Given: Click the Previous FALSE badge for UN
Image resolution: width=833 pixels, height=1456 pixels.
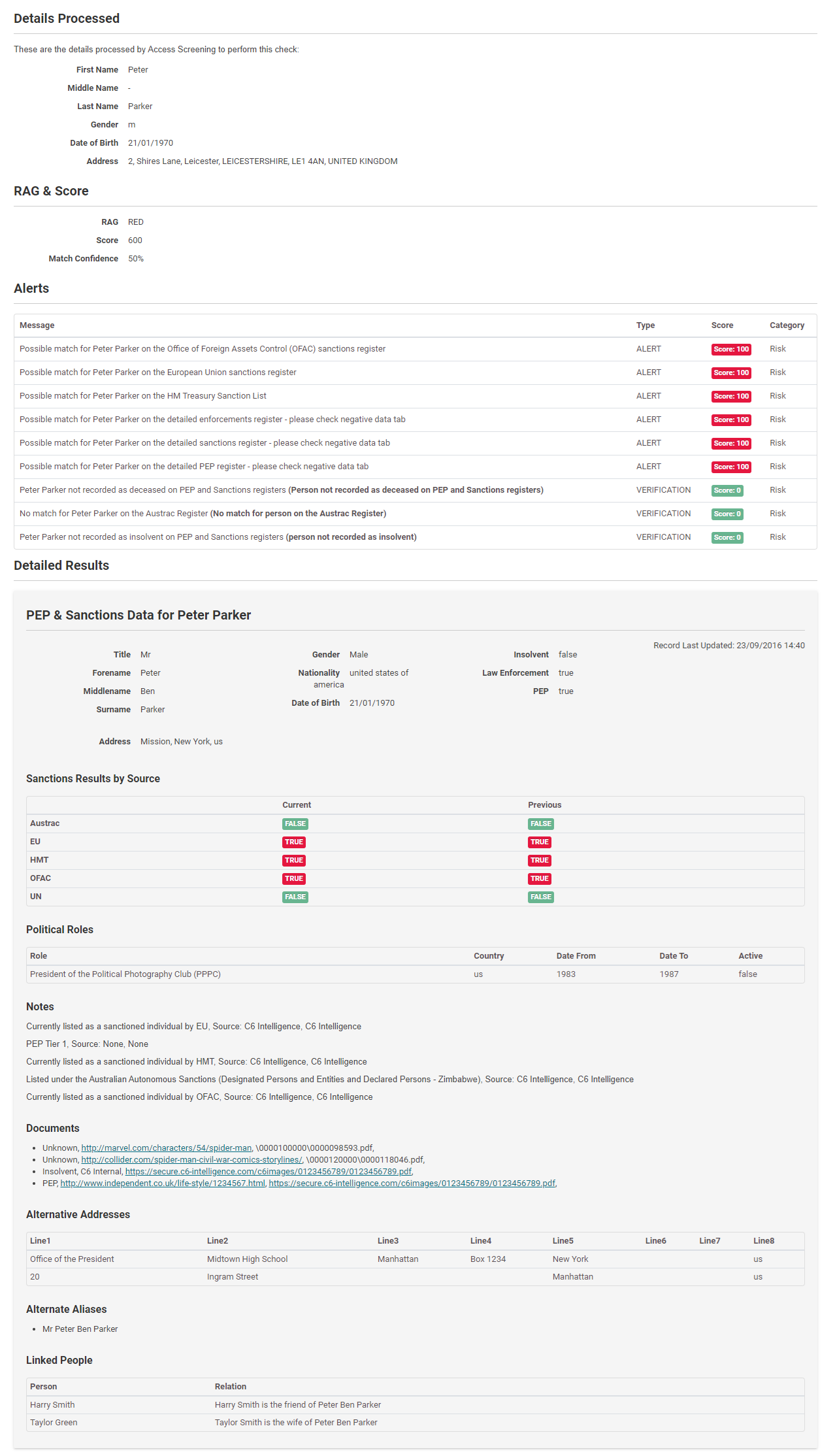Looking at the screenshot, I should [540, 897].
